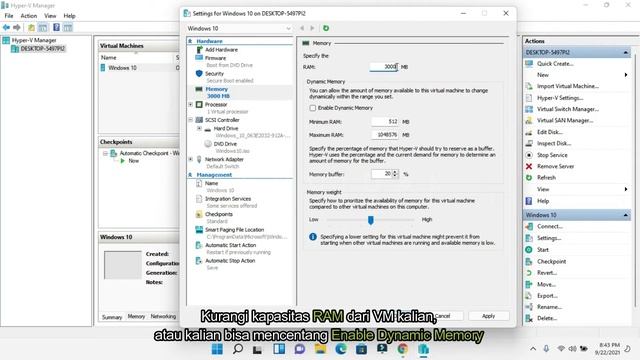640x360 pixels.
Task: Collapse the SCSI Controller node
Action: pos(191,120)
